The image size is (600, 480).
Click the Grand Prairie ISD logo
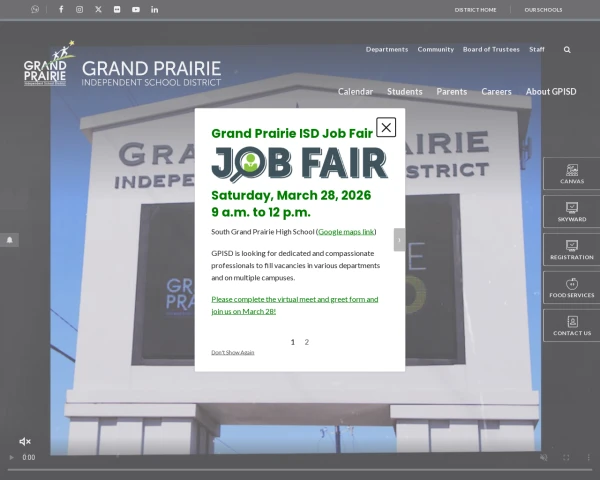[x=48, y=64]
